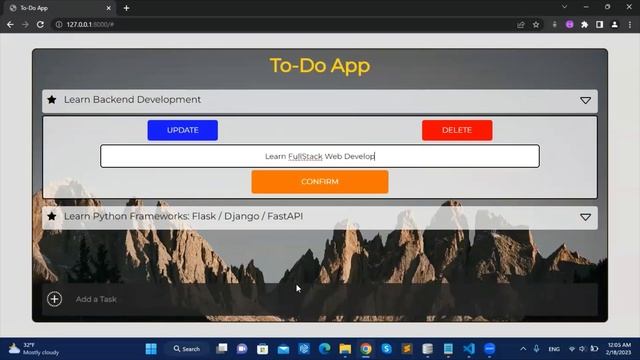Screen dimensions: 640x360
Task: Open Sublime Text from taskbar
Action: pos(407,349)
